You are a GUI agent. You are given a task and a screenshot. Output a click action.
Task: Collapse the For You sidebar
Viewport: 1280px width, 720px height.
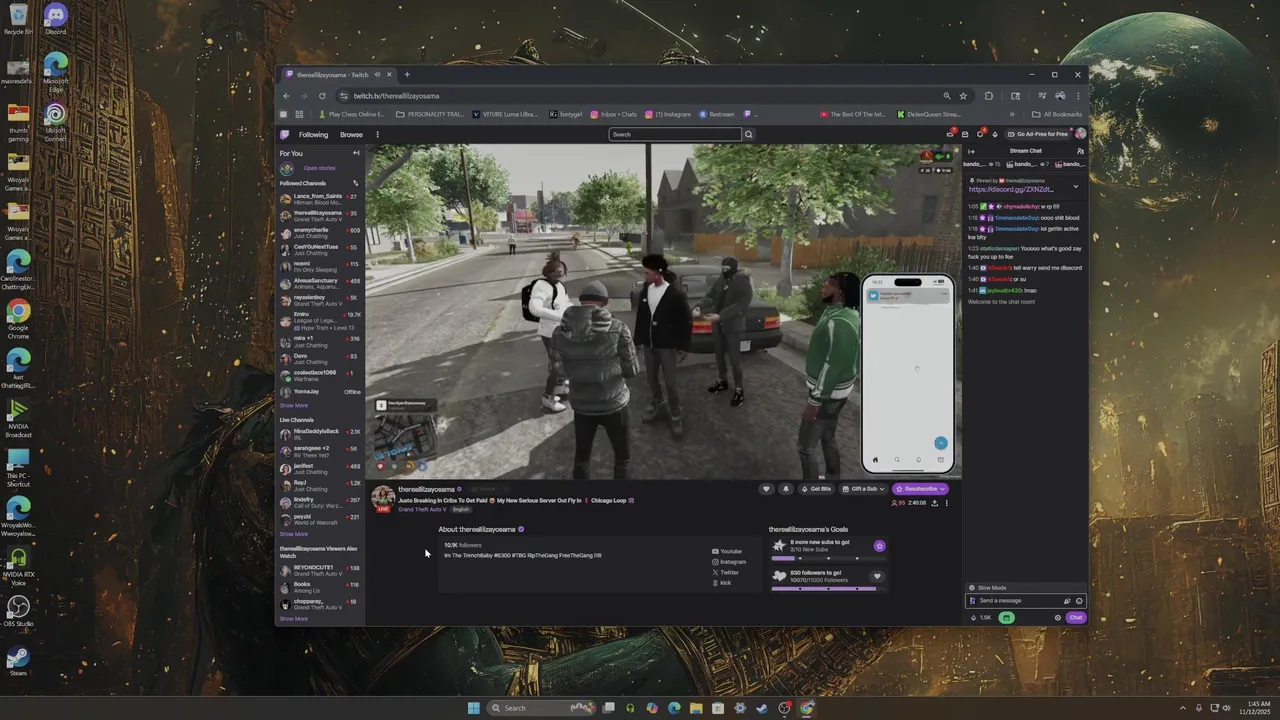pyautogui.click(x=356, y=153)
